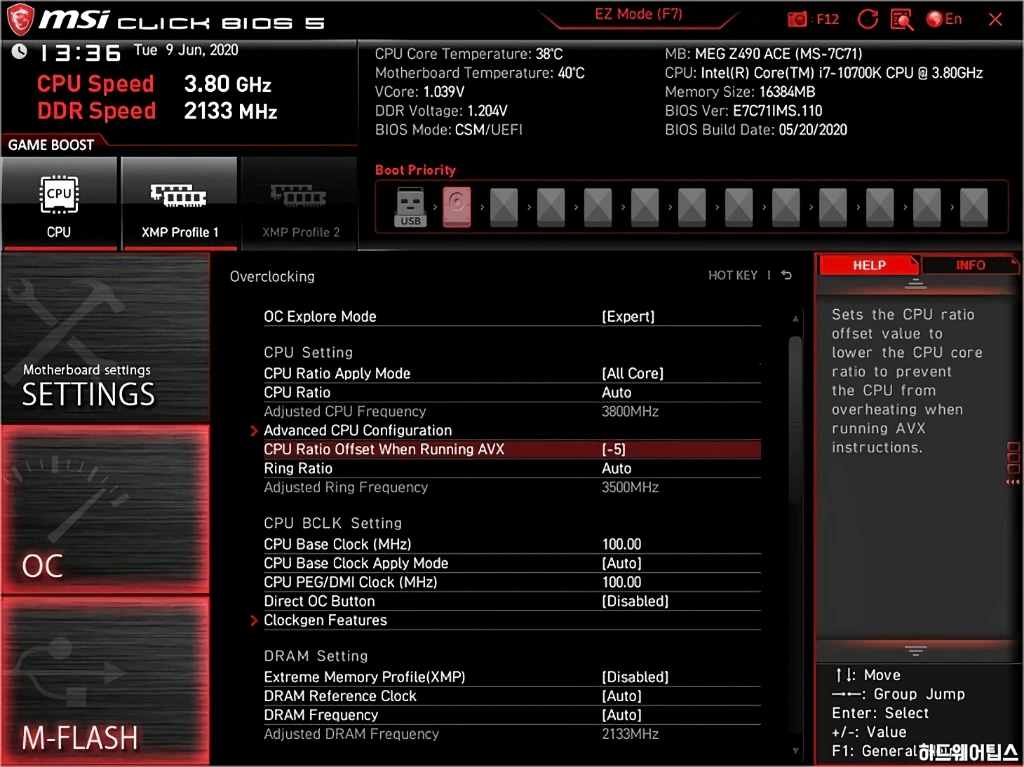Click the date Tue 9 Jun, 2020
This screenshot has height=767, width=1024.
[x=185, y=50]
